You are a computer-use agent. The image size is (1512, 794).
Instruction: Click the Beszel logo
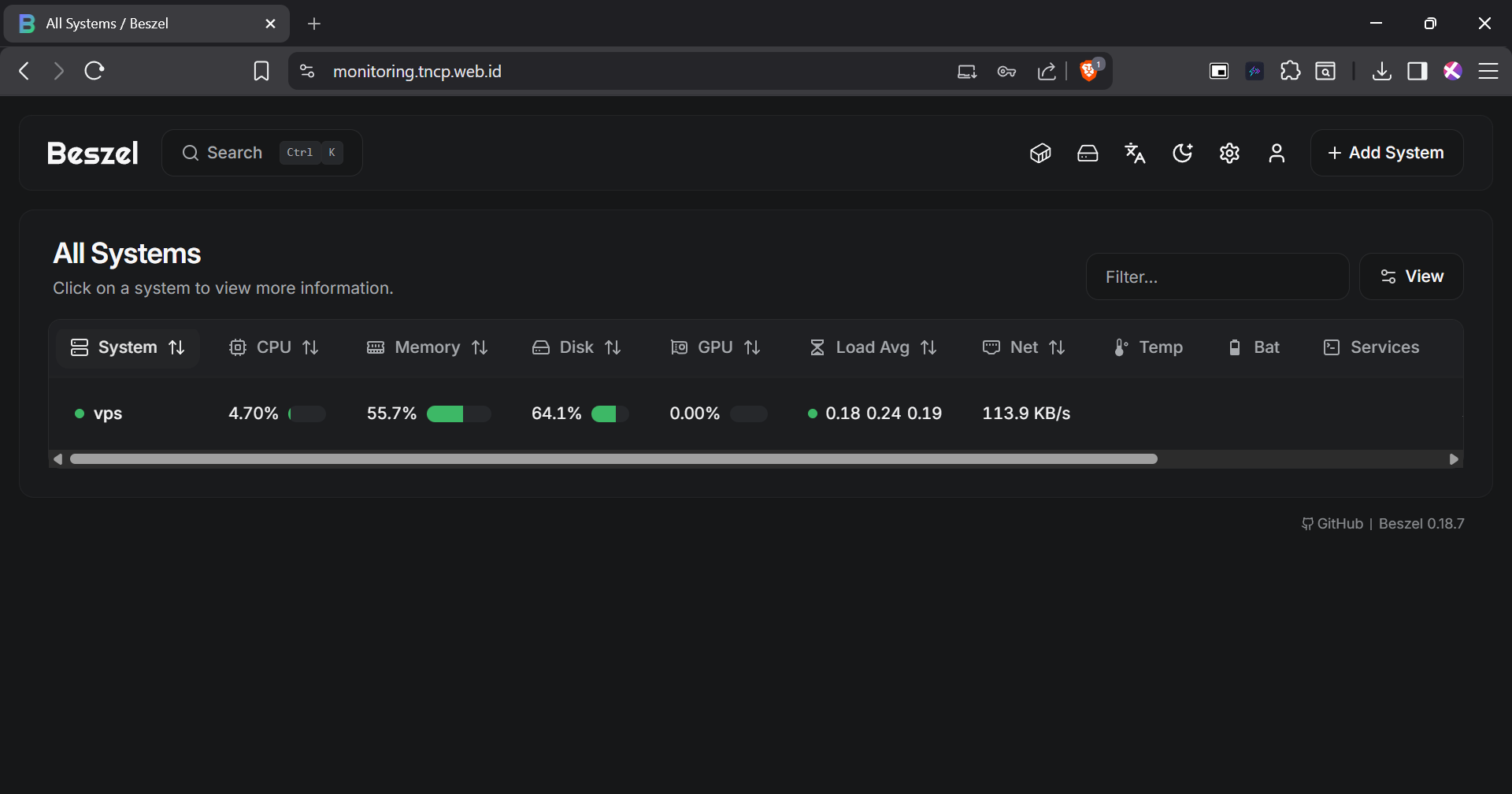93,153
